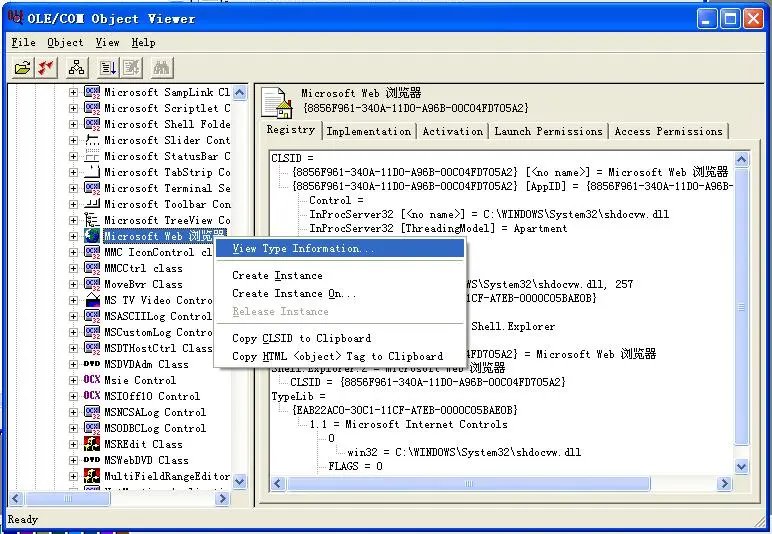The height and width of the screenshot is (534, 772).
Task: Select the MSCustomLog Control tree row
Action: [158, 332]
